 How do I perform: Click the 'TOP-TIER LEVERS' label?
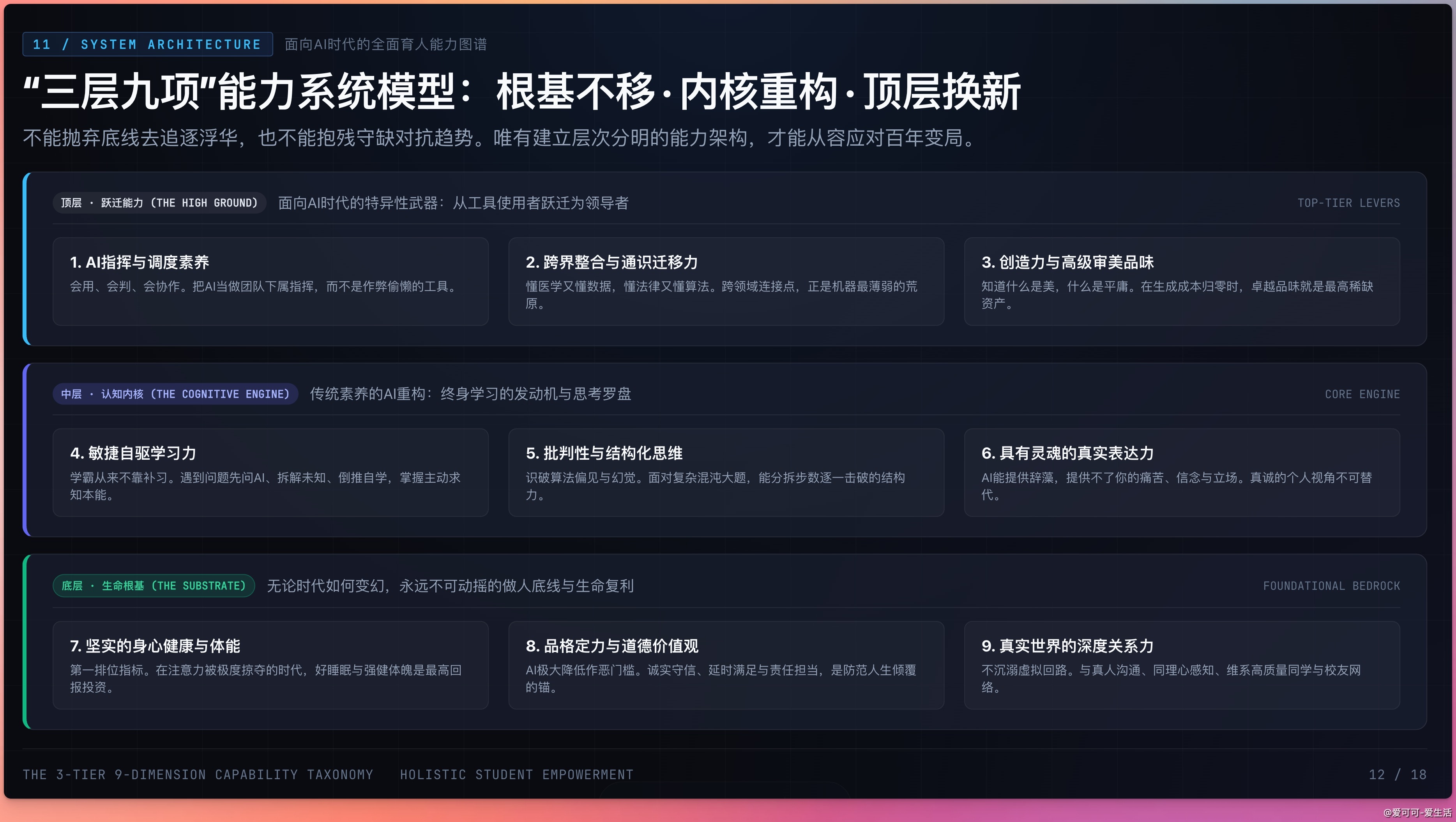[x=1348, y=203]
